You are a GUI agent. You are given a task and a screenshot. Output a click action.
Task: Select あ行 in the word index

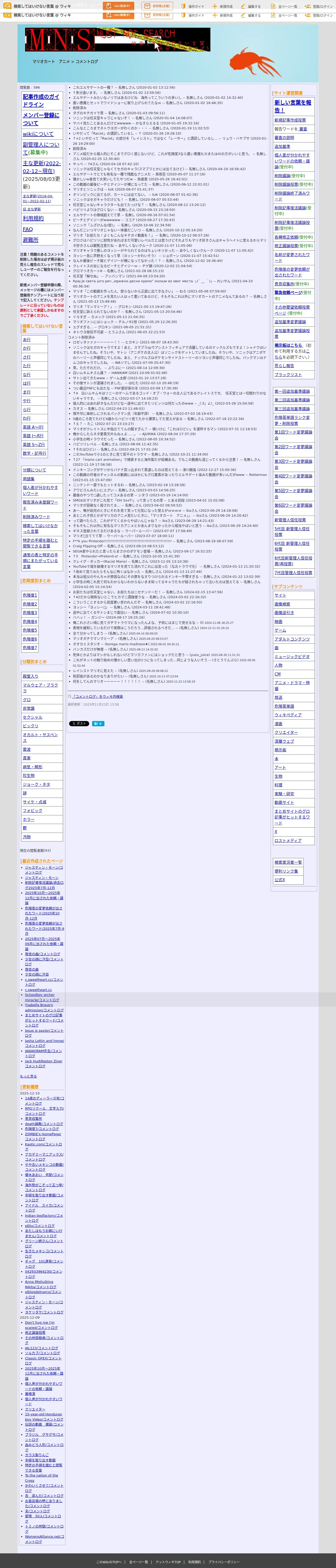(x=27, y=340)
